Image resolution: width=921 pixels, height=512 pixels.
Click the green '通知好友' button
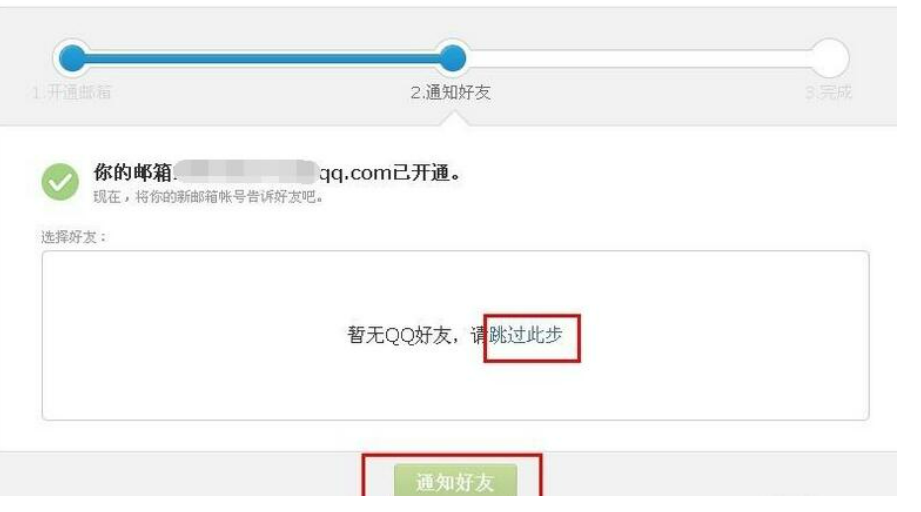pyautogui.click(x=455, y=480)
